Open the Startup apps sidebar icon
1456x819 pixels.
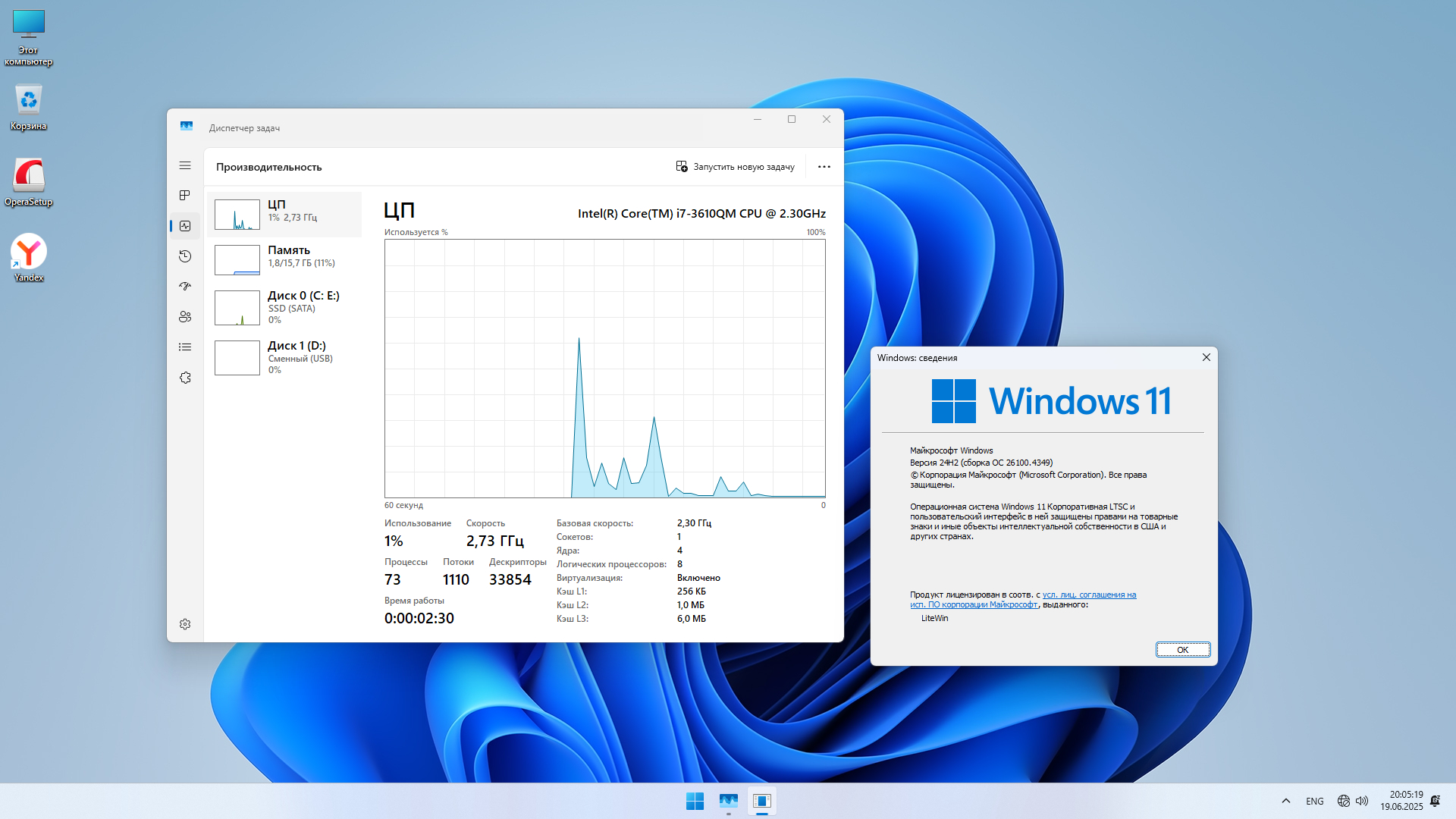point(185,287)
